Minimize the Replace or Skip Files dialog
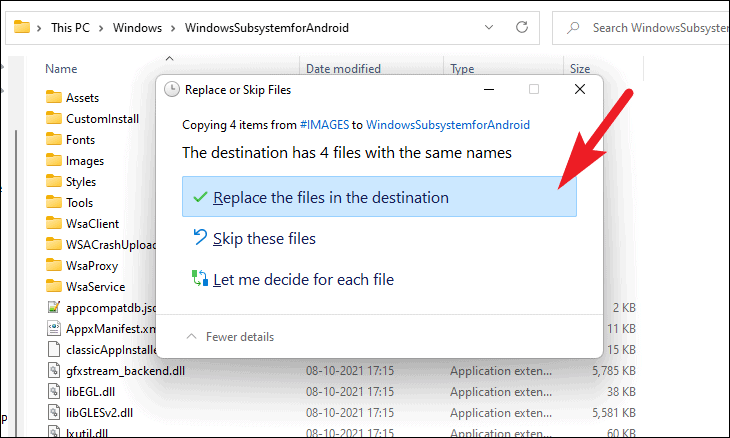 pyautogui.click(x=489, y=89)
